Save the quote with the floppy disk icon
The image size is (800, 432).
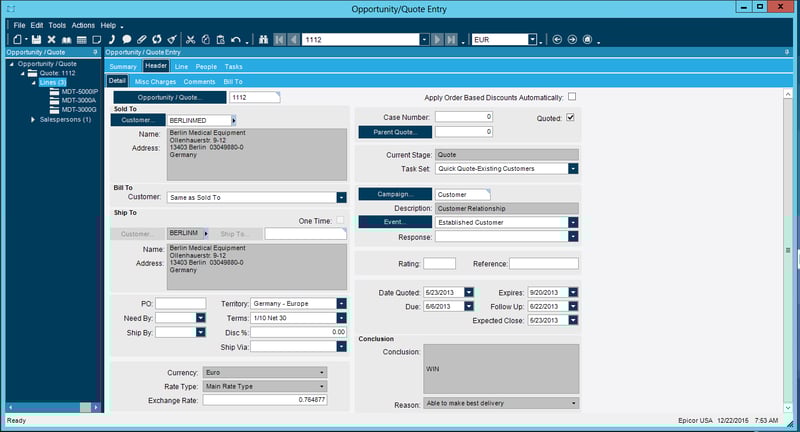tap(36, 39)
